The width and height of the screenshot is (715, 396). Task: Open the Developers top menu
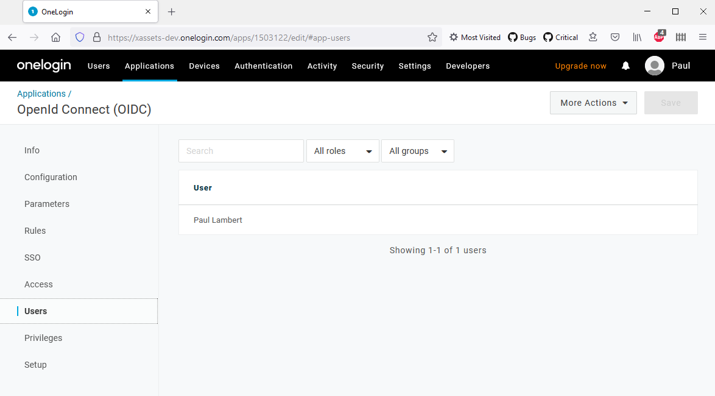click(x=467, y=66)
